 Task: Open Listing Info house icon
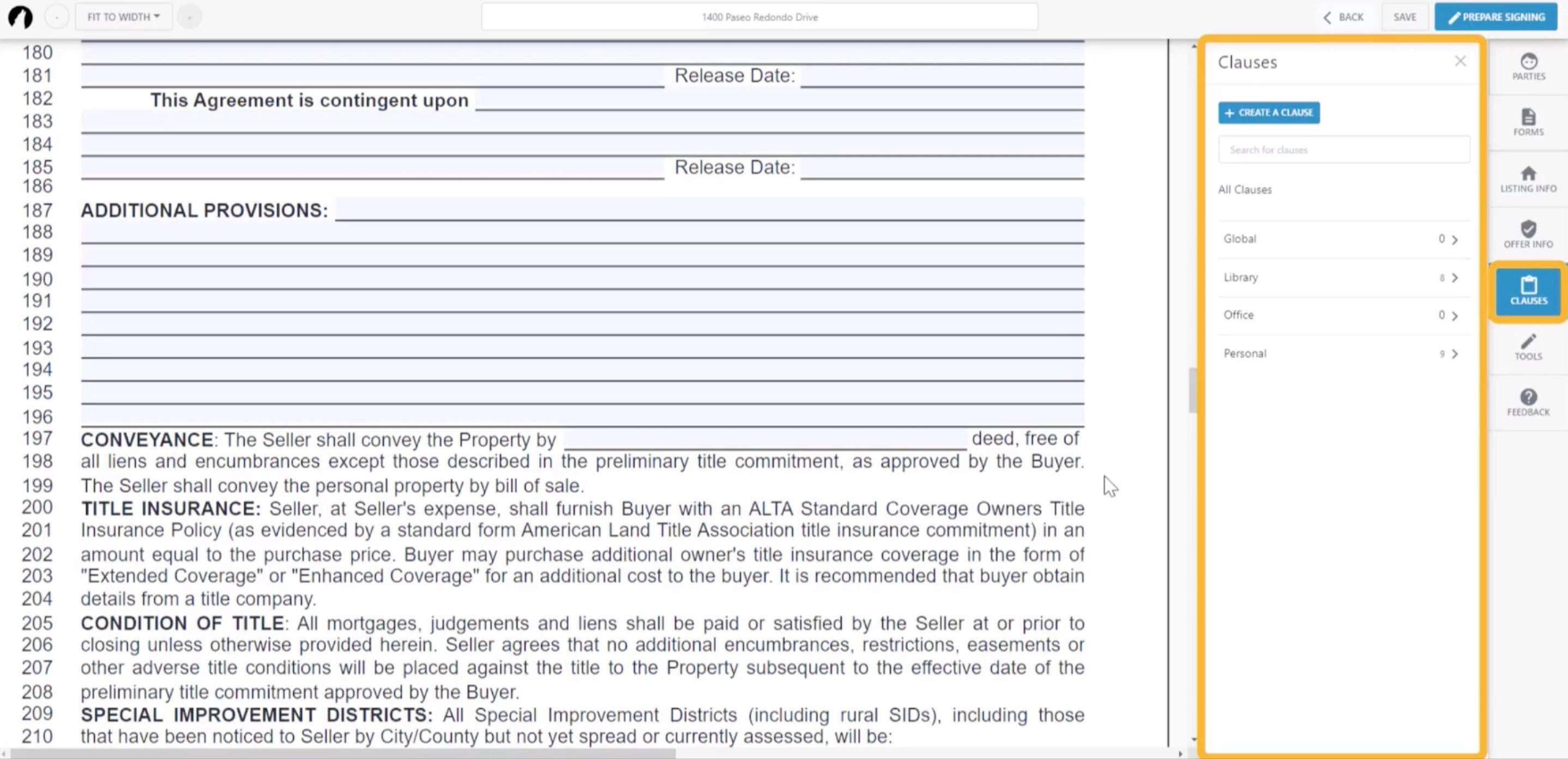(1528, 178)
